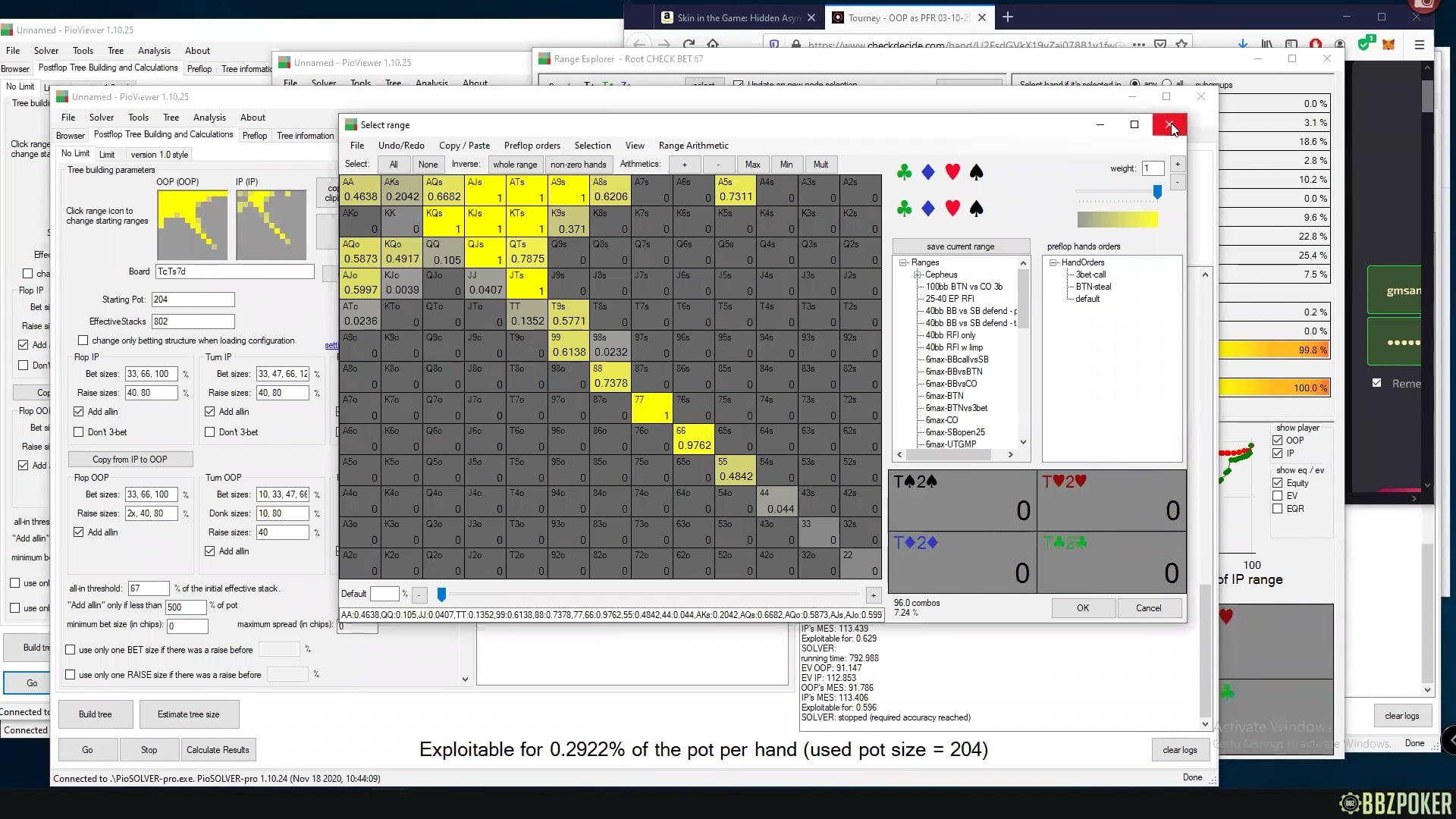Click the bottom-row black spade suit icon

point(977,209)
